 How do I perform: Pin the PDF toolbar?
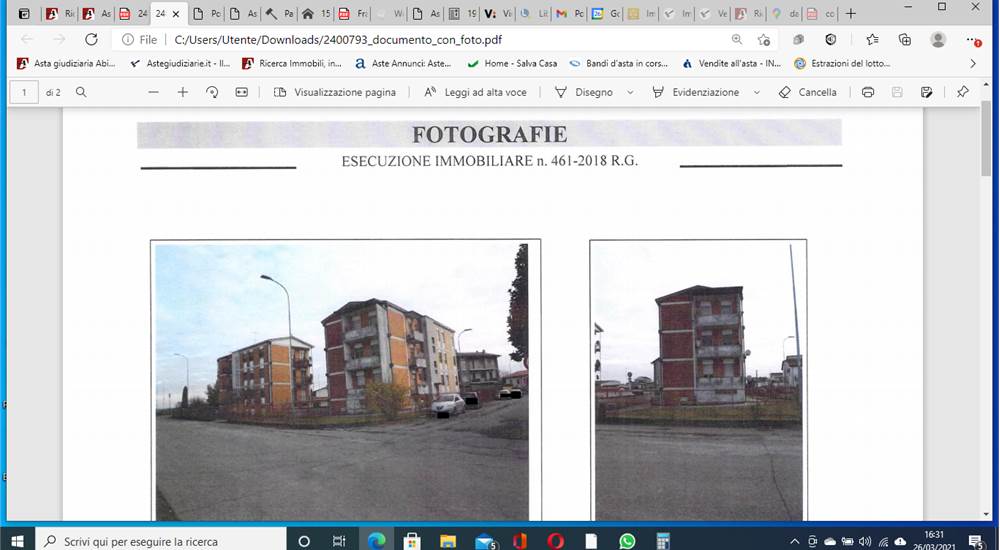click(x=962, y=93)
